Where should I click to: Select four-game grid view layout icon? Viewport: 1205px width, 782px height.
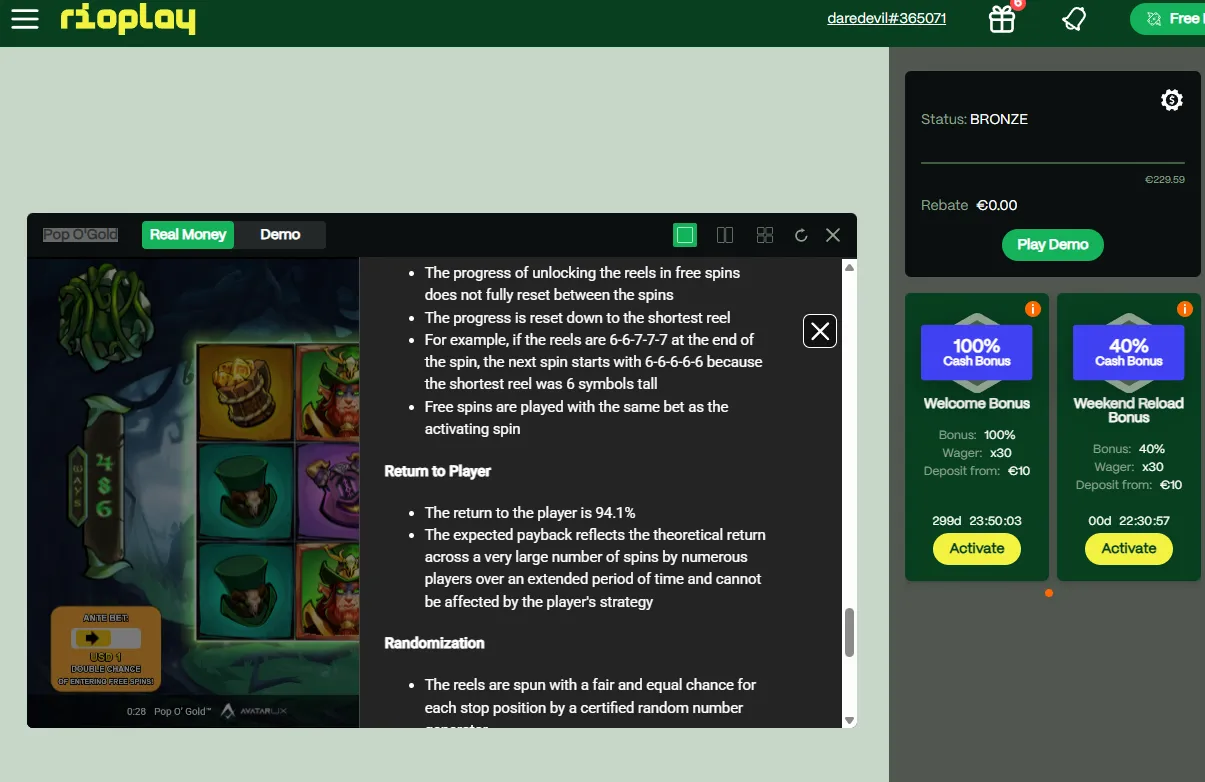click(765, 235)
